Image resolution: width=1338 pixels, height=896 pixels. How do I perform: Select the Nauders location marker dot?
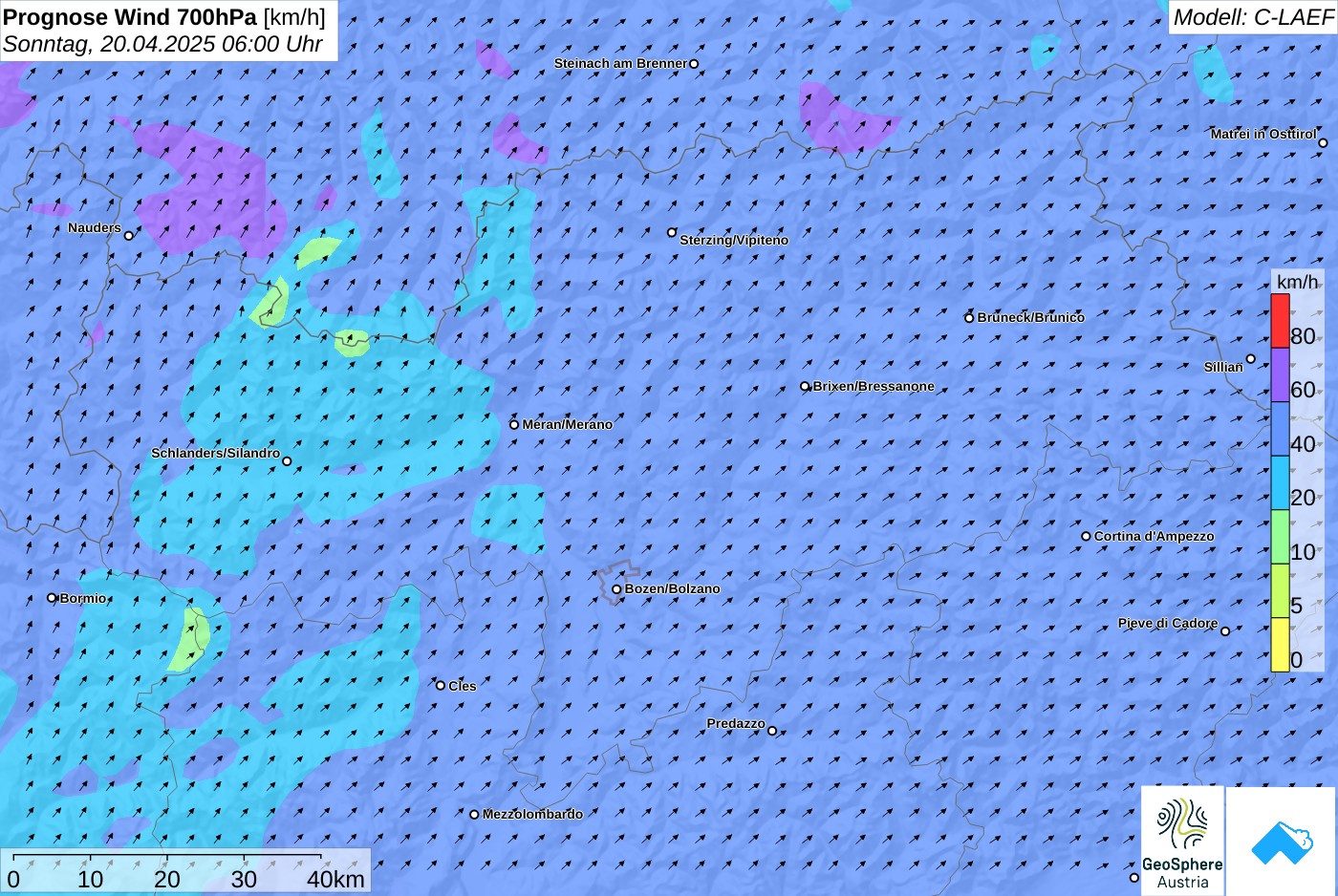coord(129,235)
